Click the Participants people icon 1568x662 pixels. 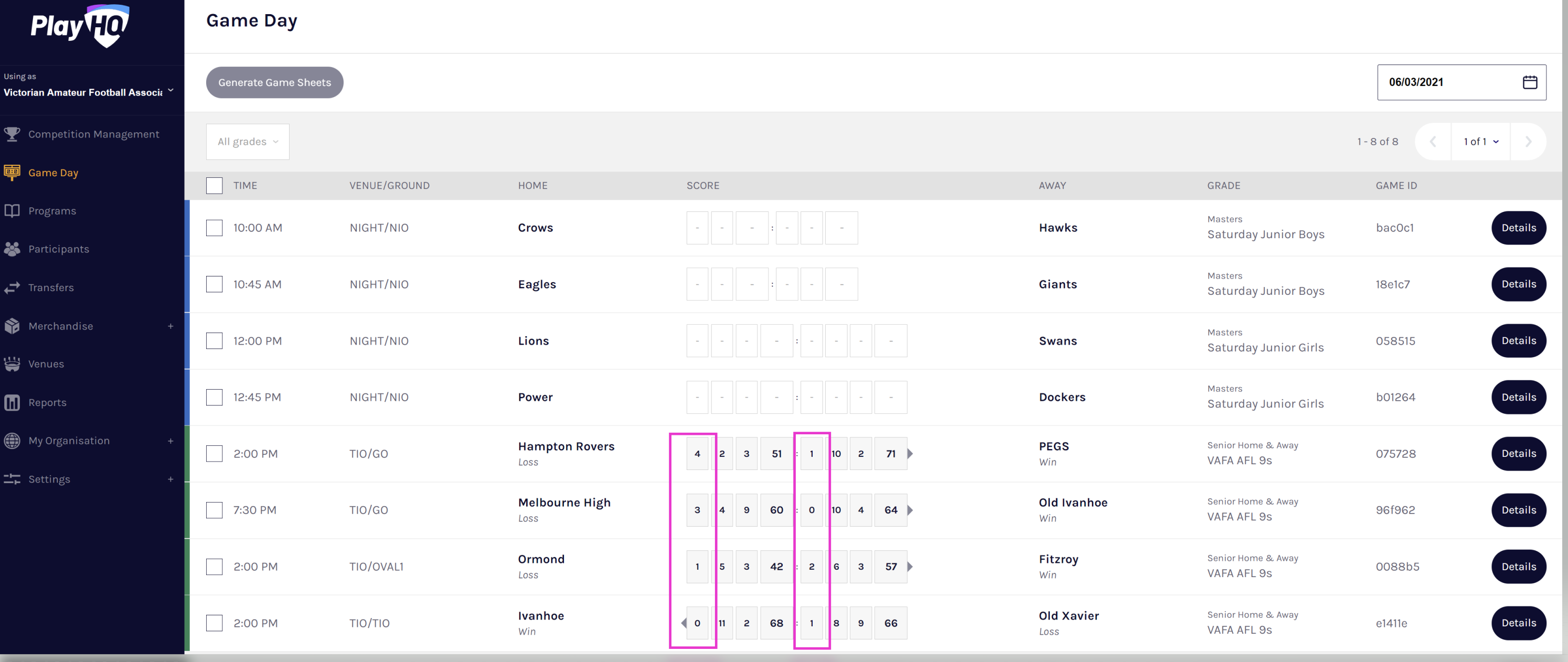pos(12,249)
